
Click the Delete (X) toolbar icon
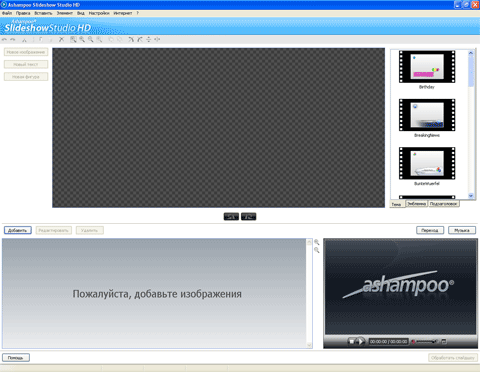61,40
